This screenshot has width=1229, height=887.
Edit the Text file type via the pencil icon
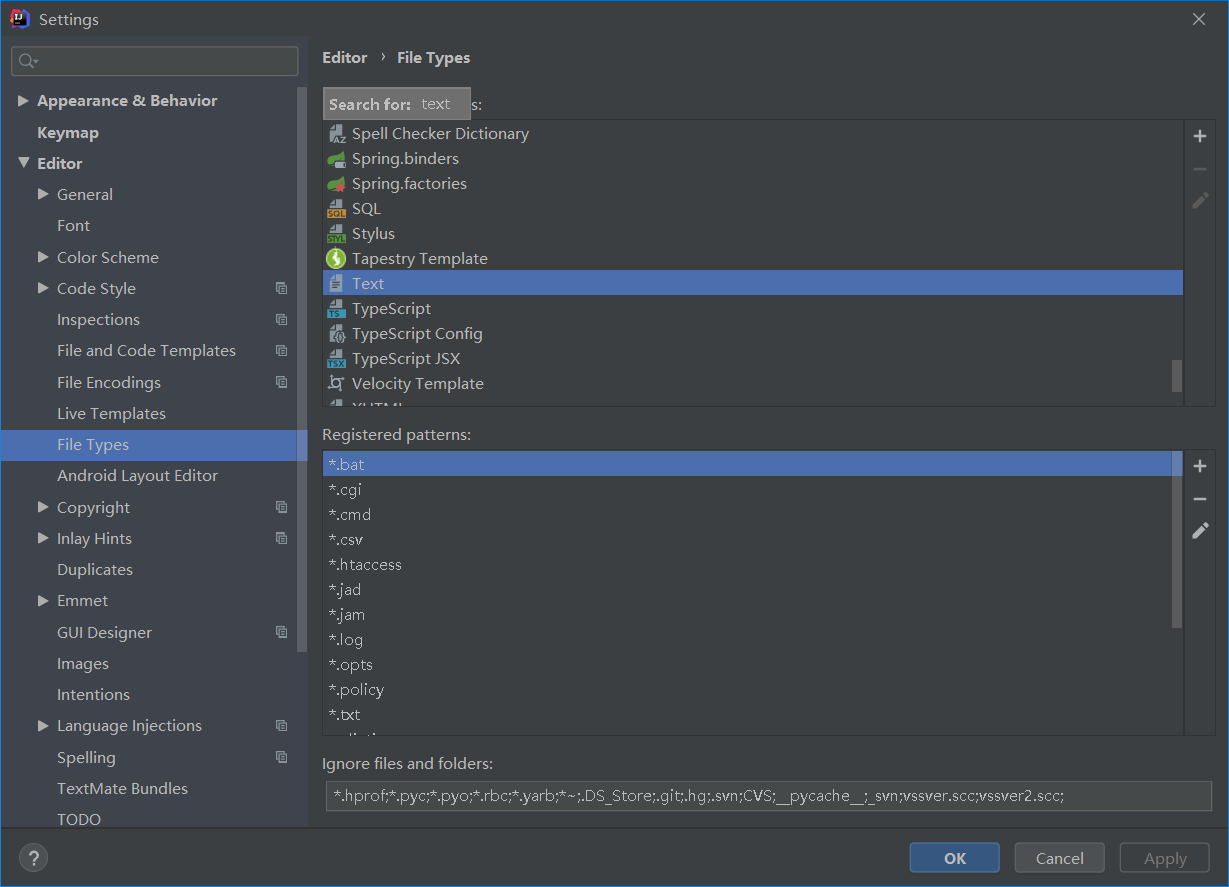coord(1200,200)
